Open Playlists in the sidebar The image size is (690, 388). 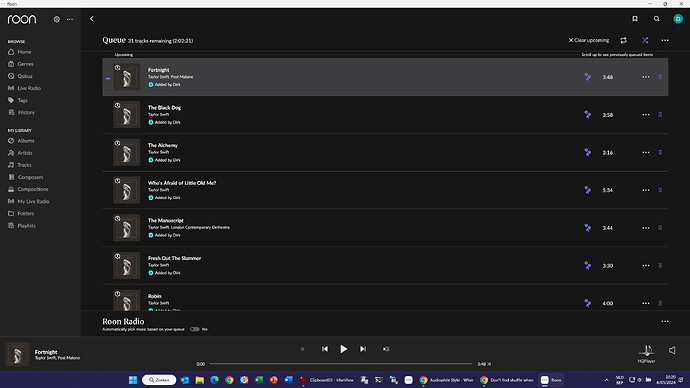point(22,225)
